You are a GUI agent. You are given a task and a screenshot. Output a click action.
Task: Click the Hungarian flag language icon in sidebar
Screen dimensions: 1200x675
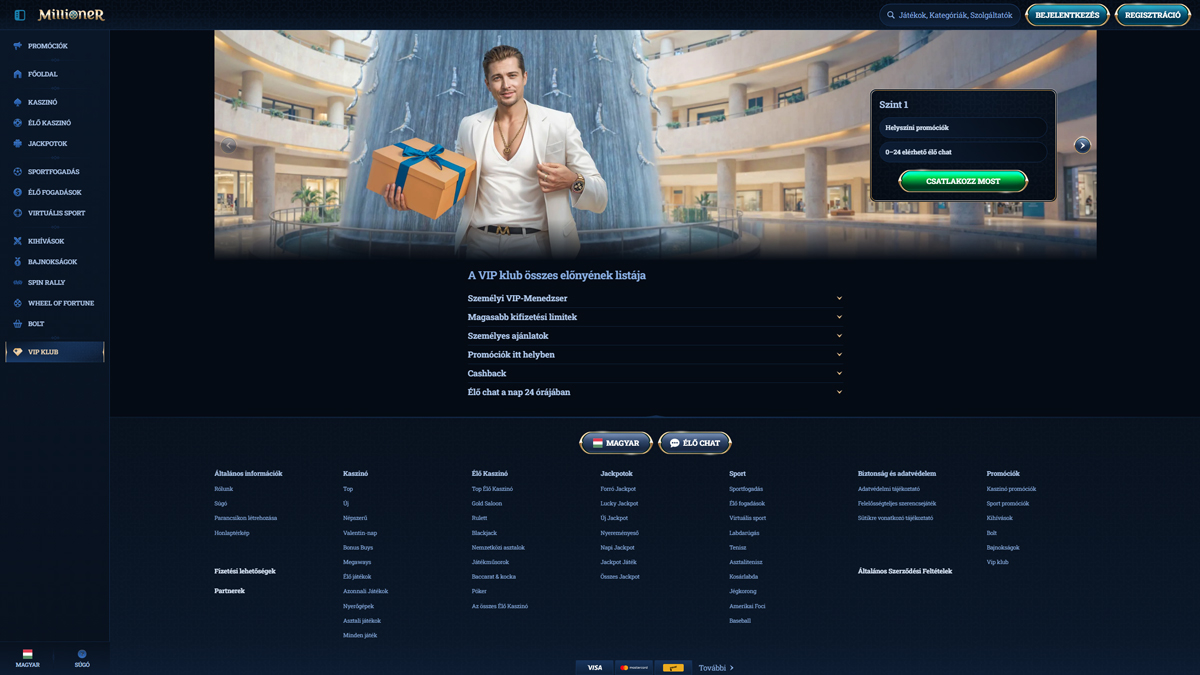pyautogui.click(x=27, y=655)
